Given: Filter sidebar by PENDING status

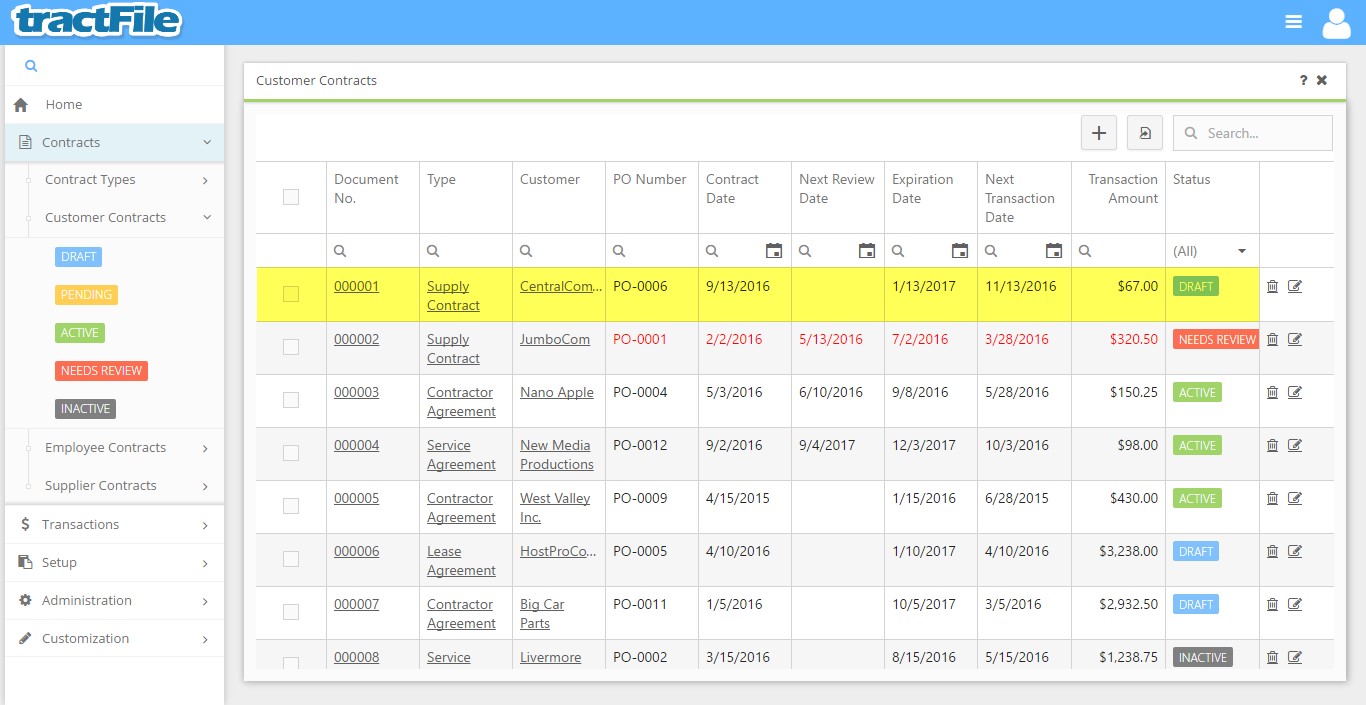Looking at the screenshot, I should tap(86, 295).
